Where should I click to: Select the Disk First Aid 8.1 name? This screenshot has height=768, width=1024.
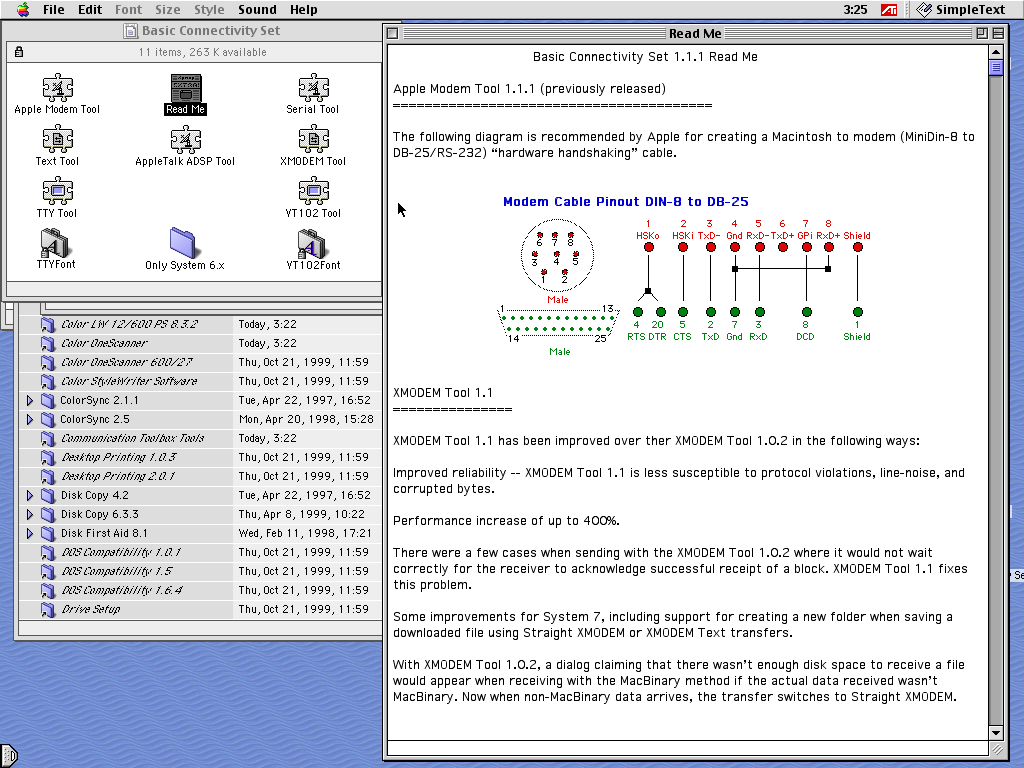(x=104, y=534)
